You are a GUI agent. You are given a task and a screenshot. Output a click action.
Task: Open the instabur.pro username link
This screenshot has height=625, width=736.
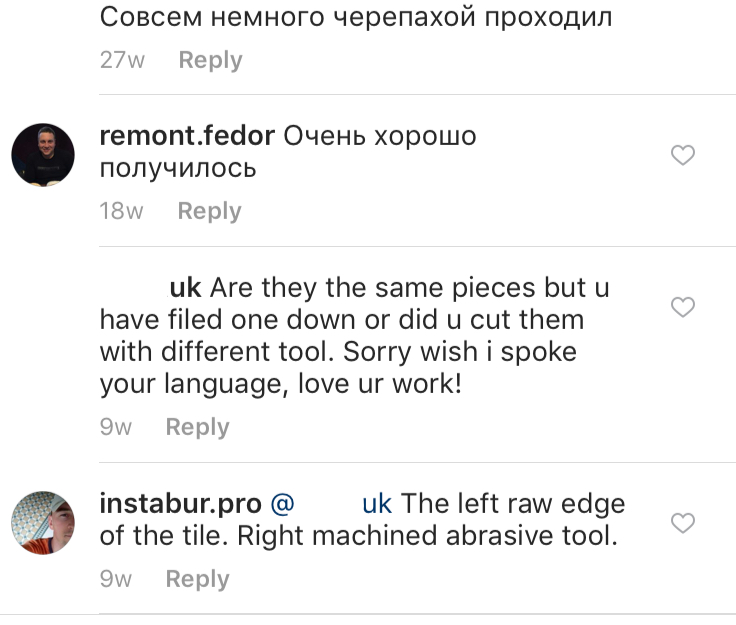point(181,504)
